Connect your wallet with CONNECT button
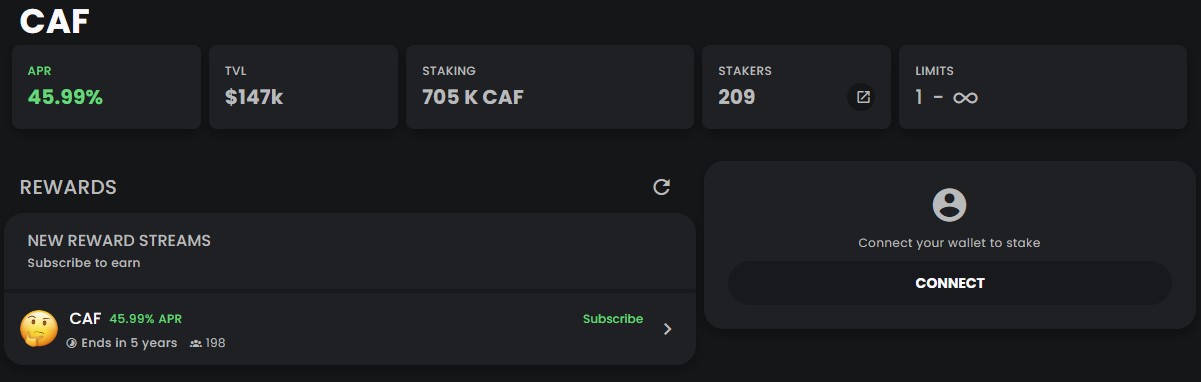 coord(949,283)
